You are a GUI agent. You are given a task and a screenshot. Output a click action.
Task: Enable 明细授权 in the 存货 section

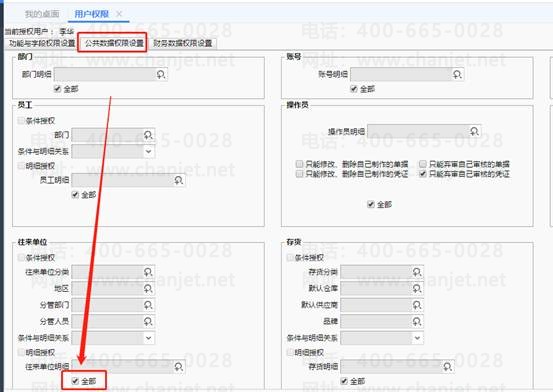(x=290, y=352)
